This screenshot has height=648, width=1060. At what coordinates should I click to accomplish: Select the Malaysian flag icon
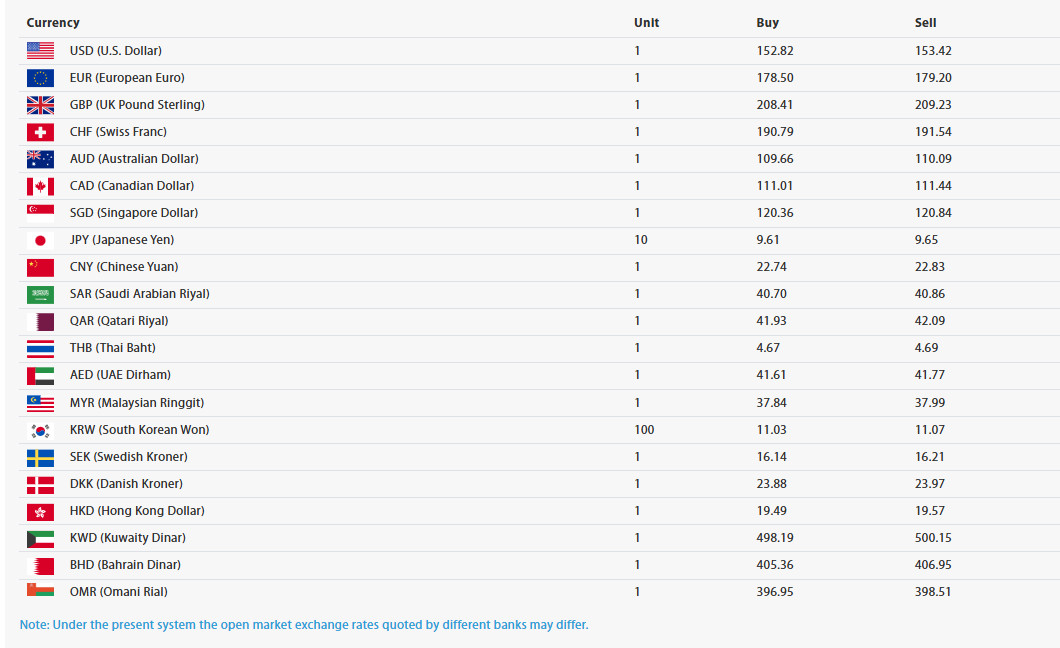(41, 403)
